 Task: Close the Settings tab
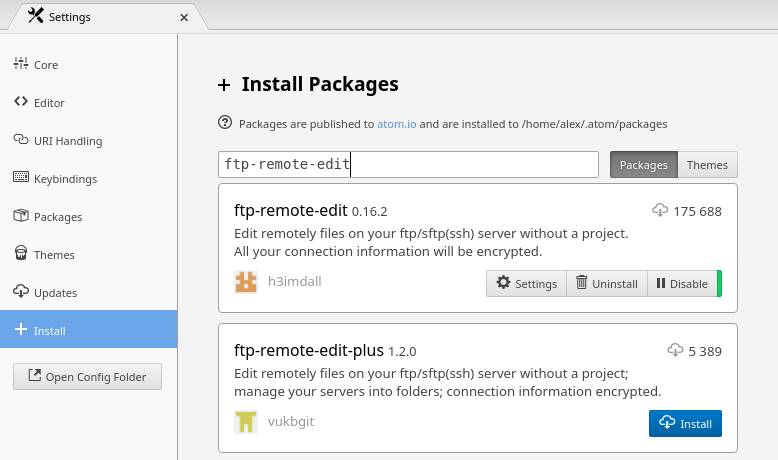pyautogui.click(x=184, y=17)
